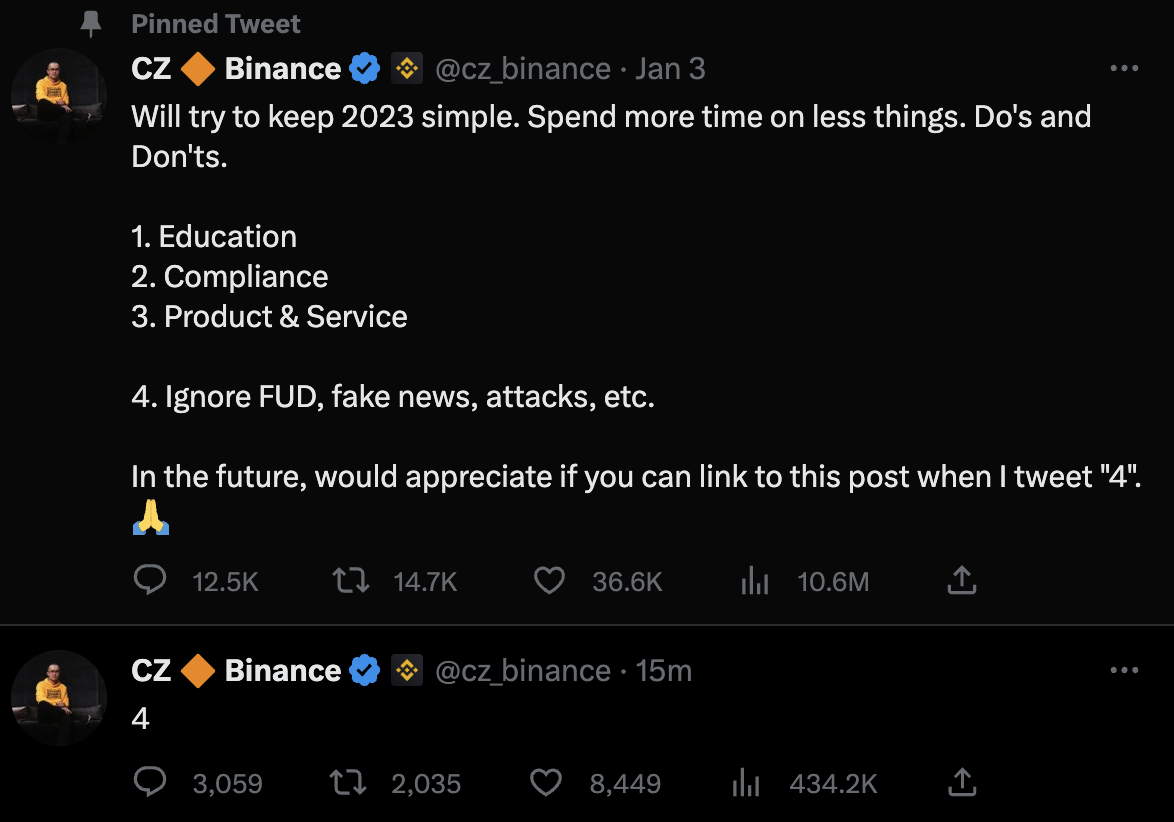
Task: Share the "4" tweet
Action: 961,783
